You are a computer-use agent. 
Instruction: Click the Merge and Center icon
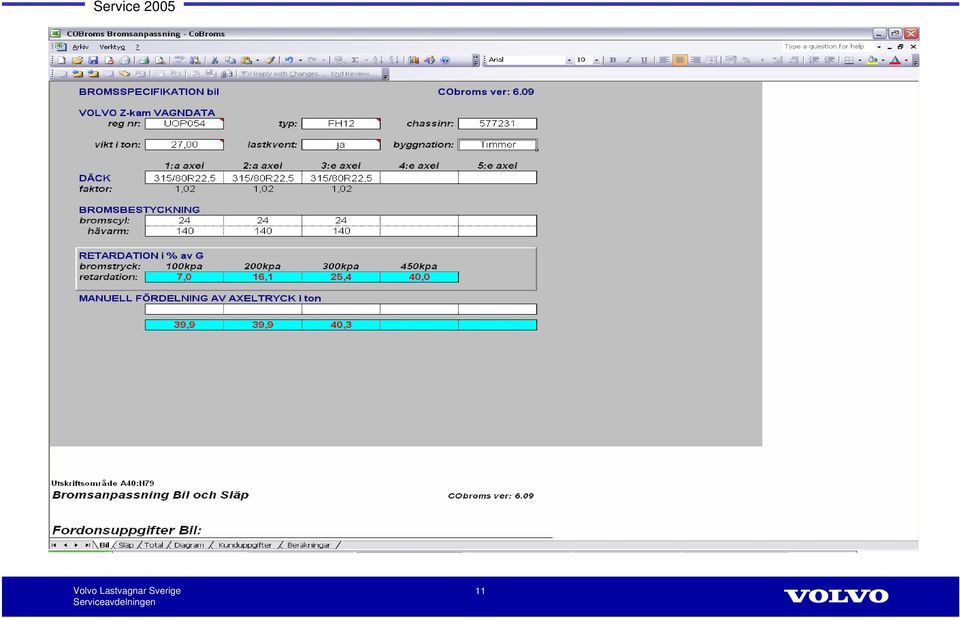711,60
